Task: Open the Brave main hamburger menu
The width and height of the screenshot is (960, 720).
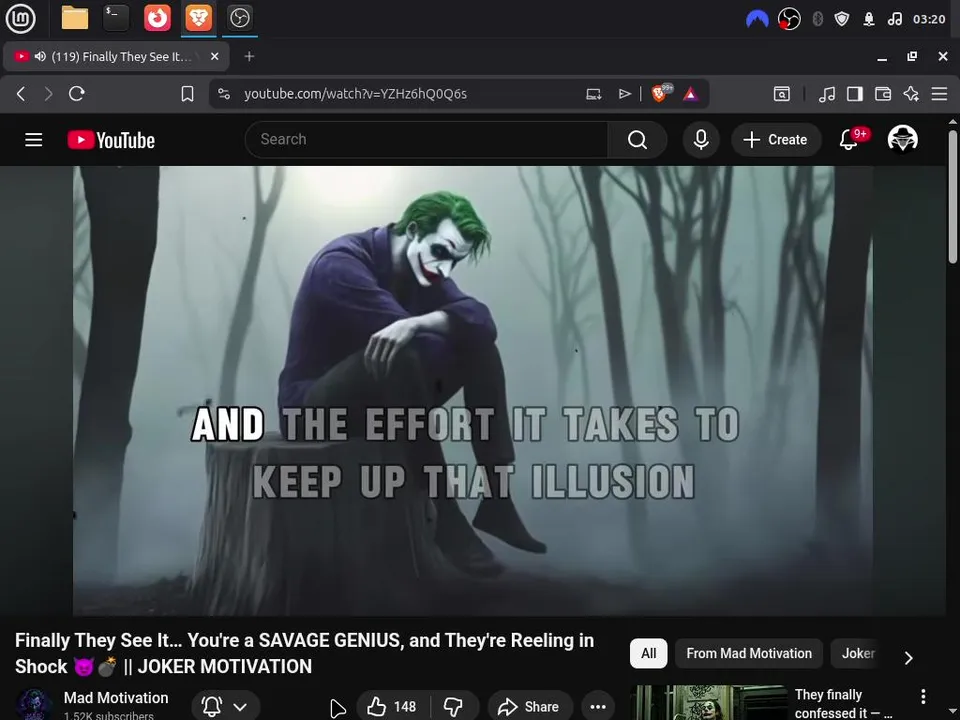Action: (939, 94)
